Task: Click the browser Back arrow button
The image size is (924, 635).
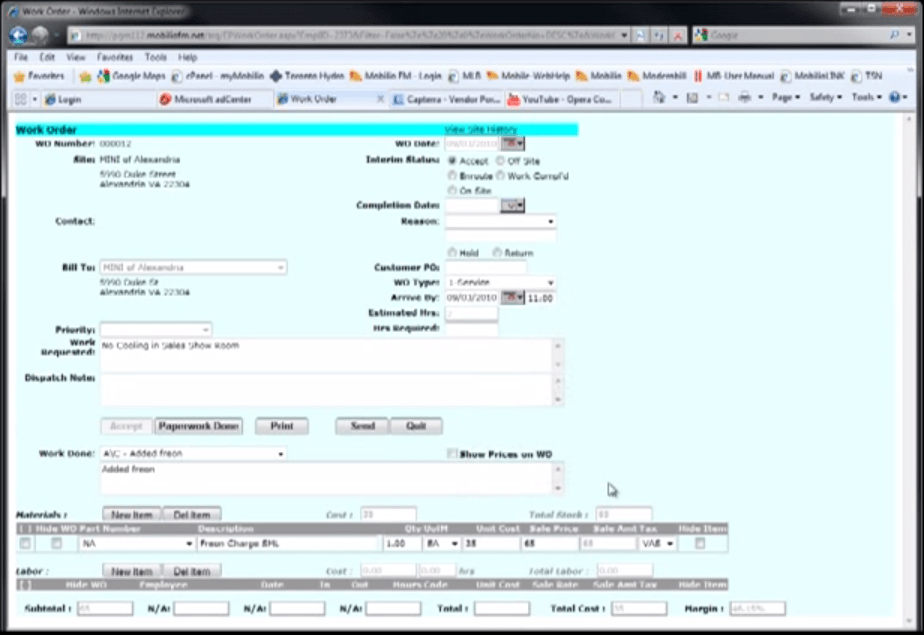Action: click(x=18, y=35)
